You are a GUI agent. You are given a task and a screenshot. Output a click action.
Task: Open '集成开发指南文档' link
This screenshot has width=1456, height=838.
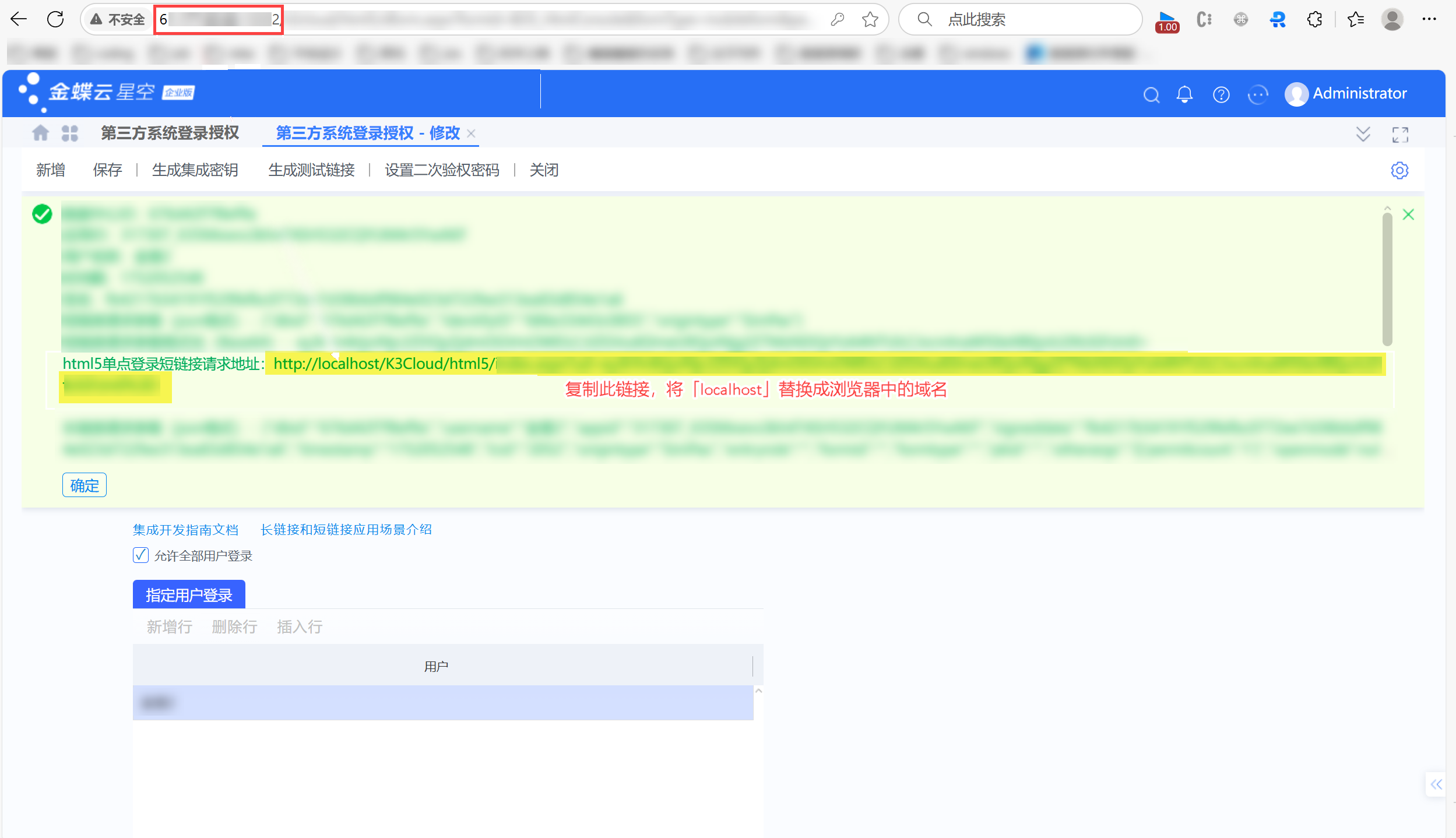(x=185, y=530)
